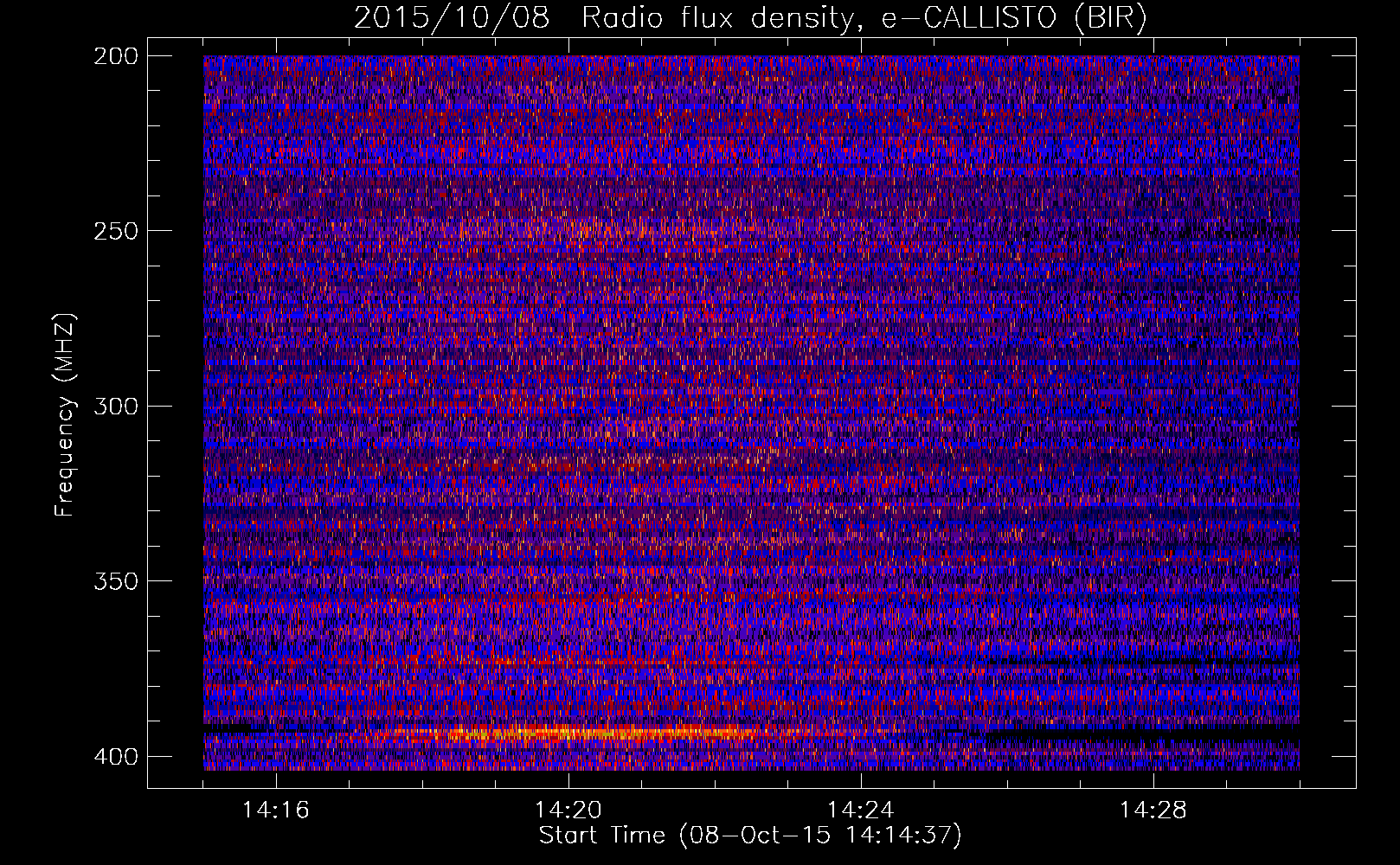Click the 300 frequency tick label
This screenshot has width=1400, height=865.
click(x=115, y=407)
